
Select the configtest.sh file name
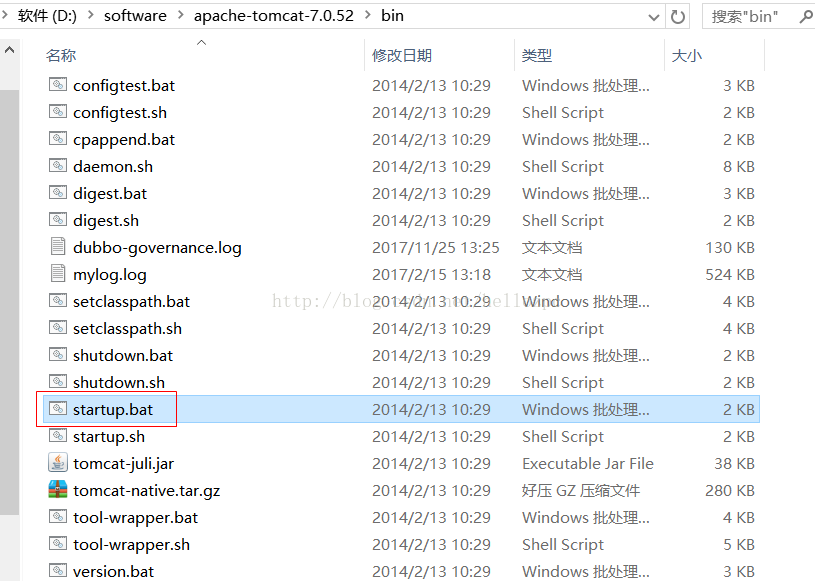pyautogui.click(x=120, y=112)
